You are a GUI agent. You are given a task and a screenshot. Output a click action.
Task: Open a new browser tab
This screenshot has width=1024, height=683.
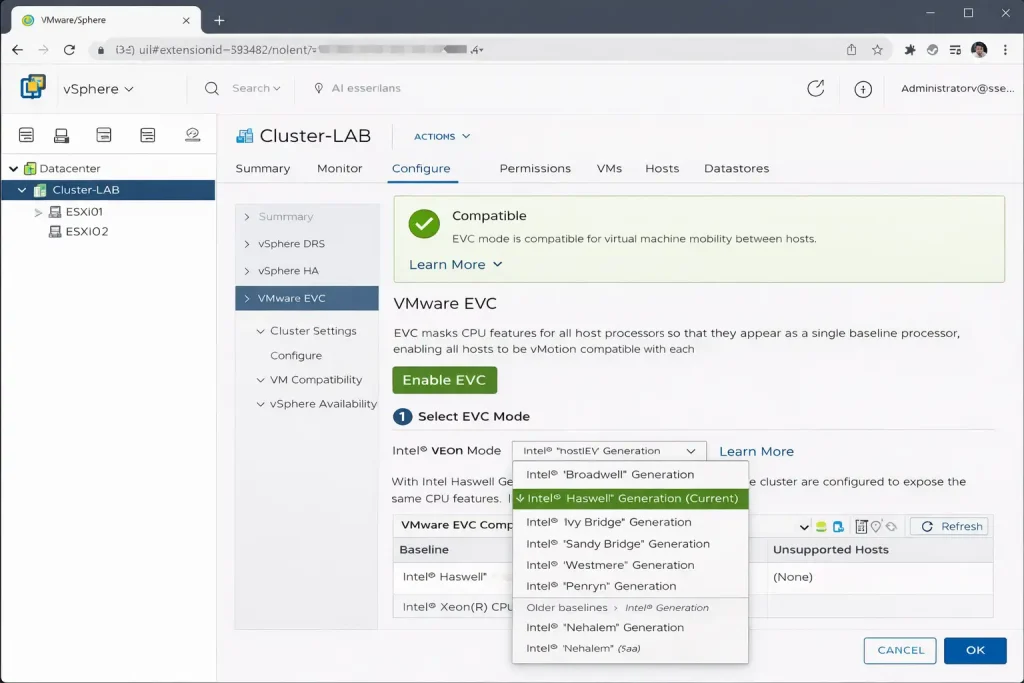point(219,20)
